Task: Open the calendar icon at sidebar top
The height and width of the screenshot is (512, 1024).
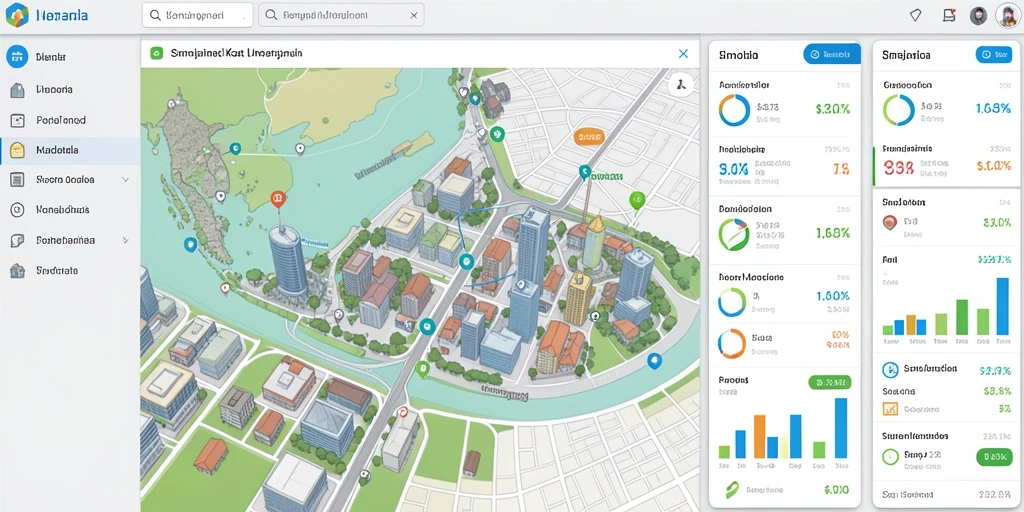Action: pyautogui.click(x=17, y=57)
